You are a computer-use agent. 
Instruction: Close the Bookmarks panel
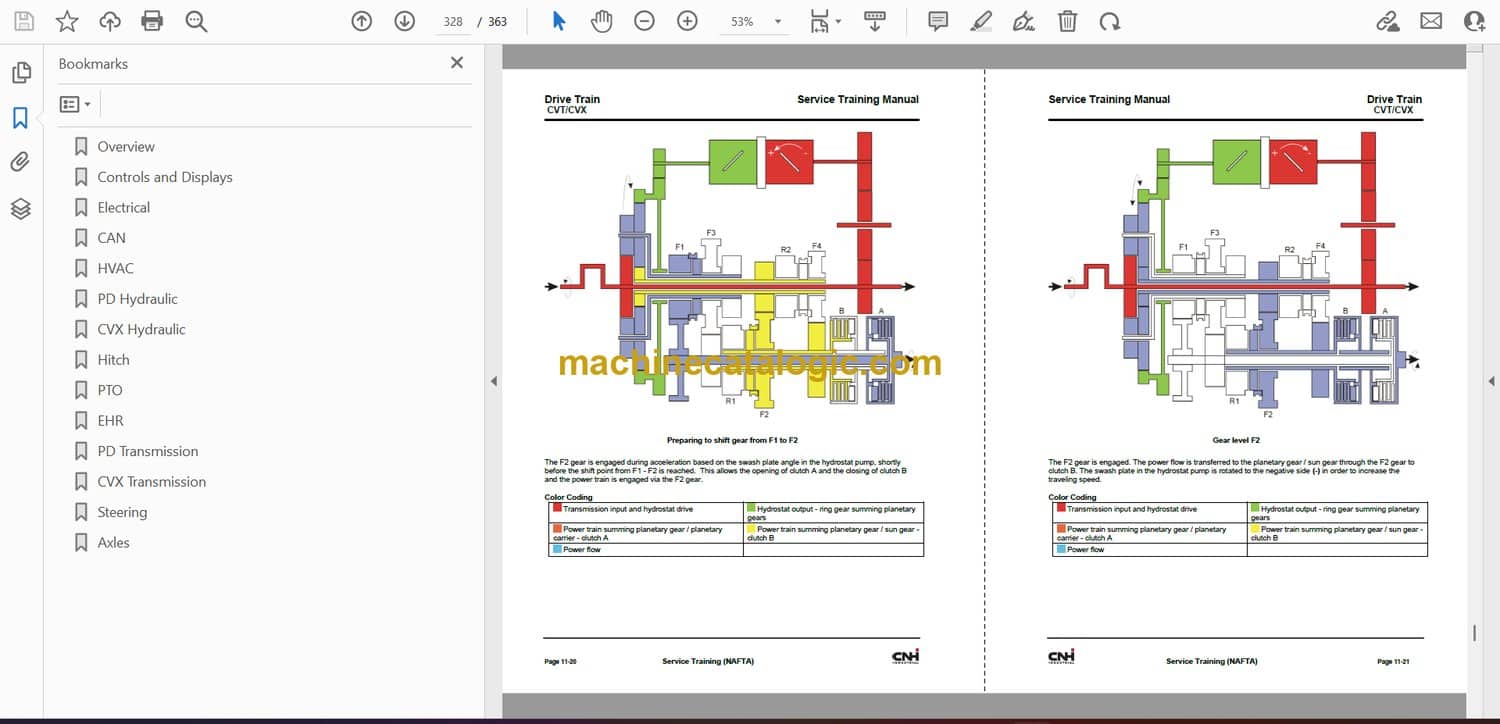(457, 63)
